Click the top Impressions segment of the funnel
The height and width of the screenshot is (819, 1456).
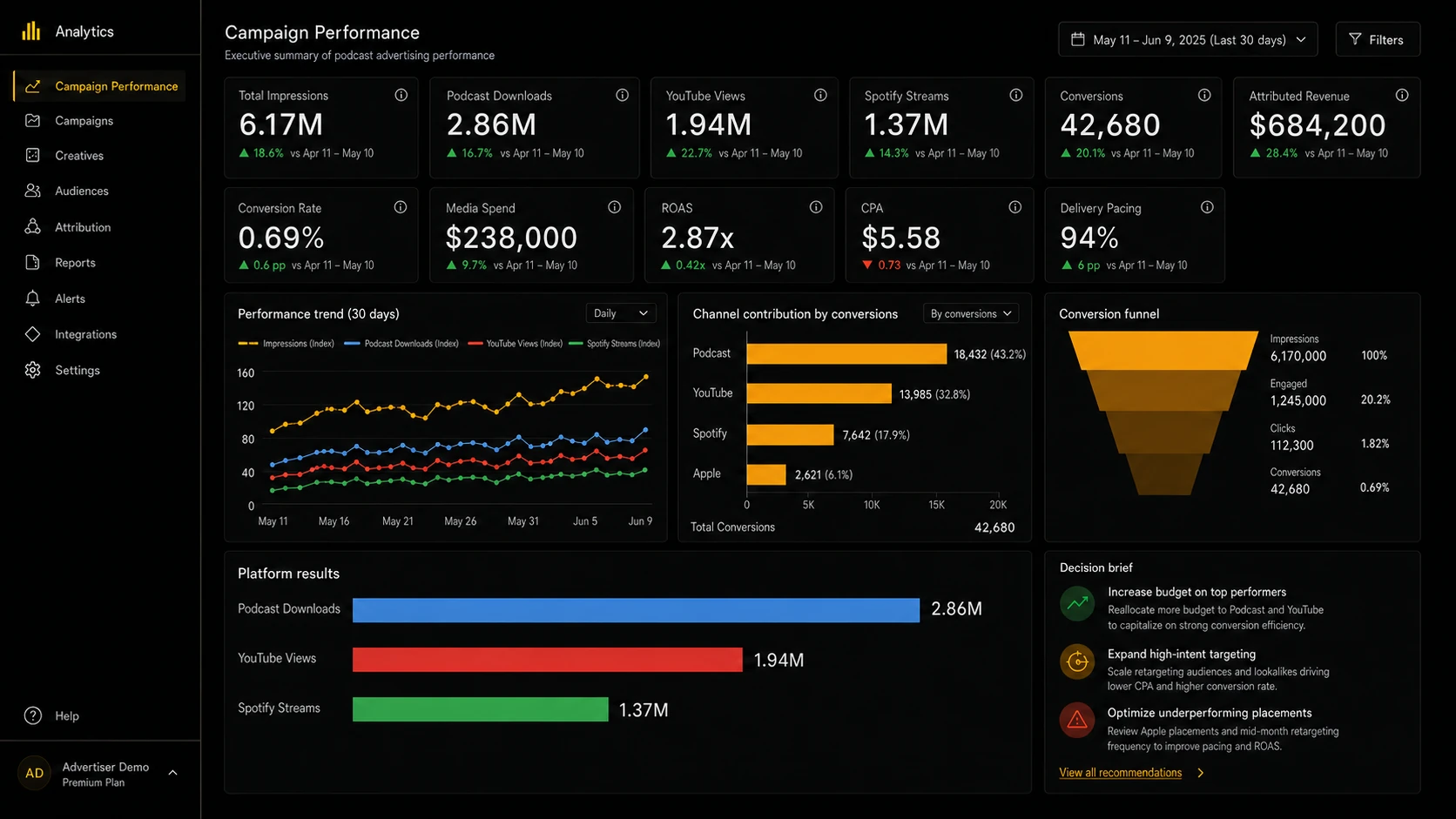(x=1163, y=350)
